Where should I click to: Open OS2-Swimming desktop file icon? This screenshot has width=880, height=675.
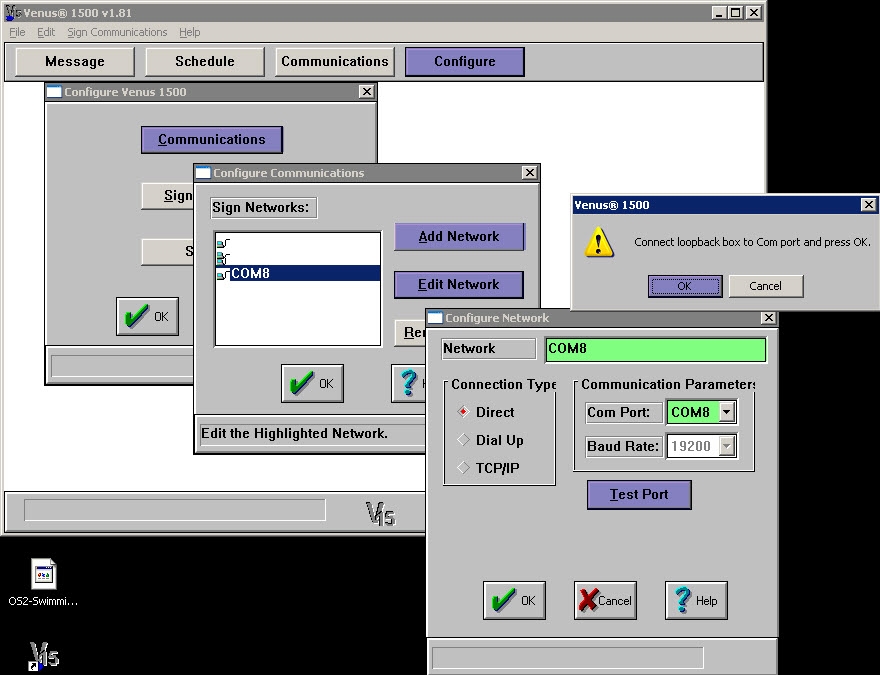[x=44, y=575]
